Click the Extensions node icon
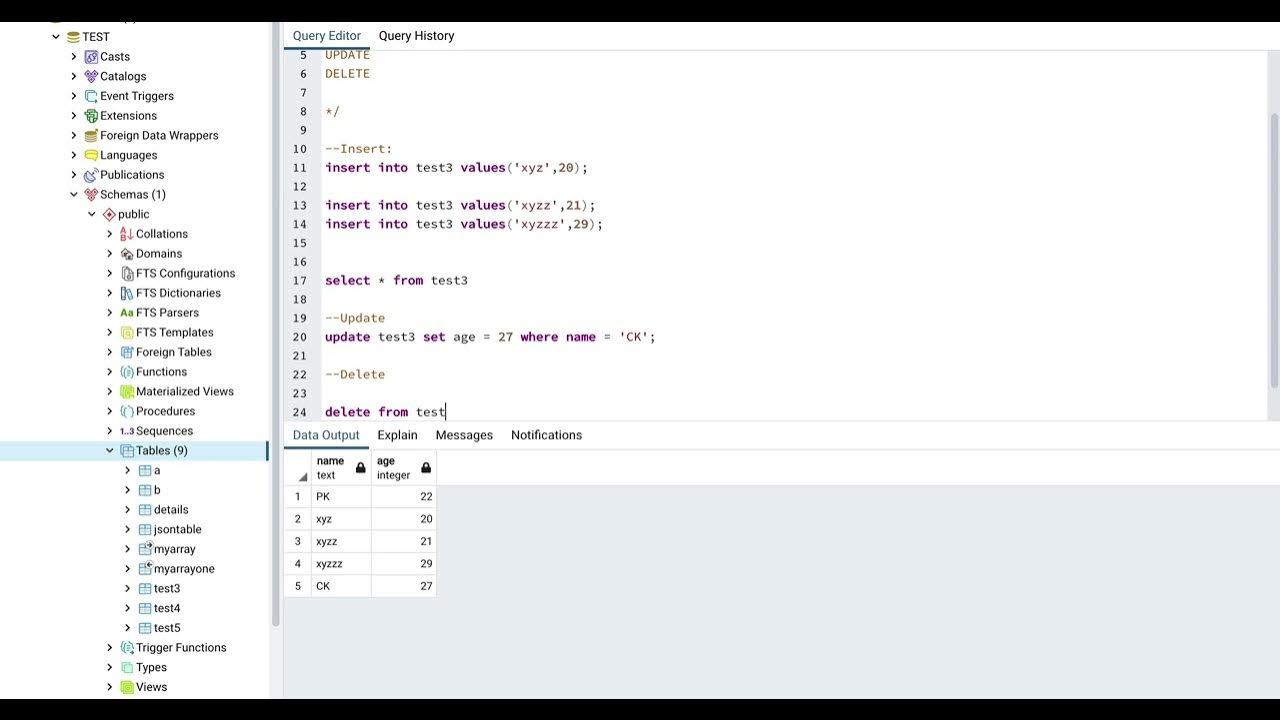Screen dimensions: 1280x720 [91, 116]
